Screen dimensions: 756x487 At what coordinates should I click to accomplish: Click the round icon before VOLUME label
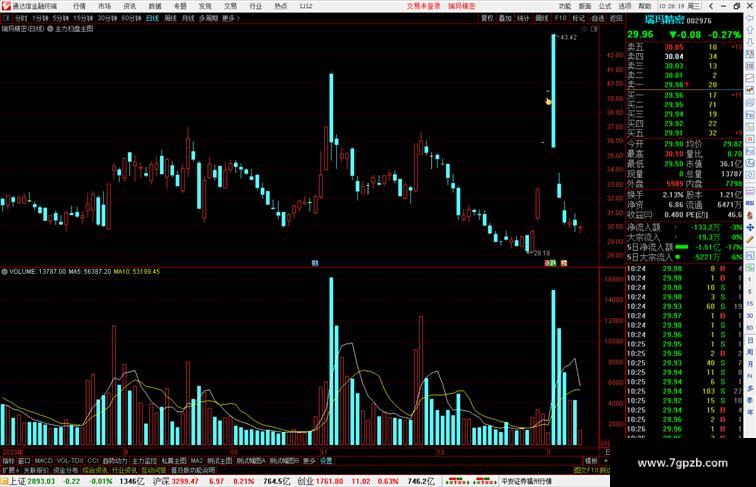click(4, 272)
